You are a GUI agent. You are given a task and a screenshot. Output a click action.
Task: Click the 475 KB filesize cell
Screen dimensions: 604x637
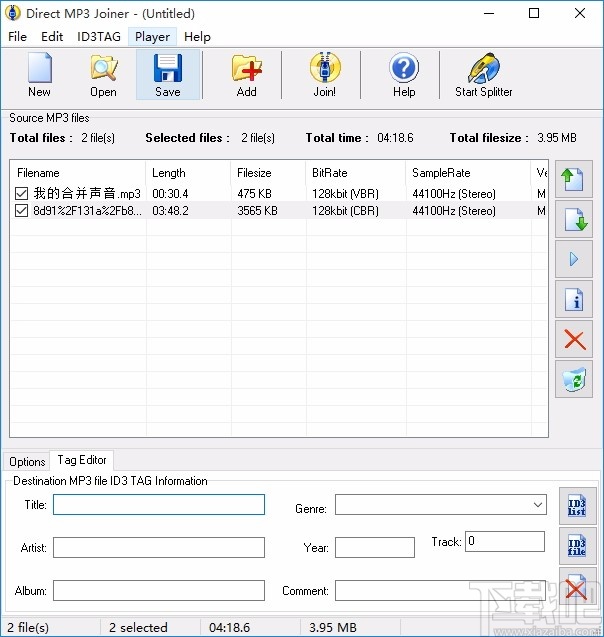click(254, 194)
